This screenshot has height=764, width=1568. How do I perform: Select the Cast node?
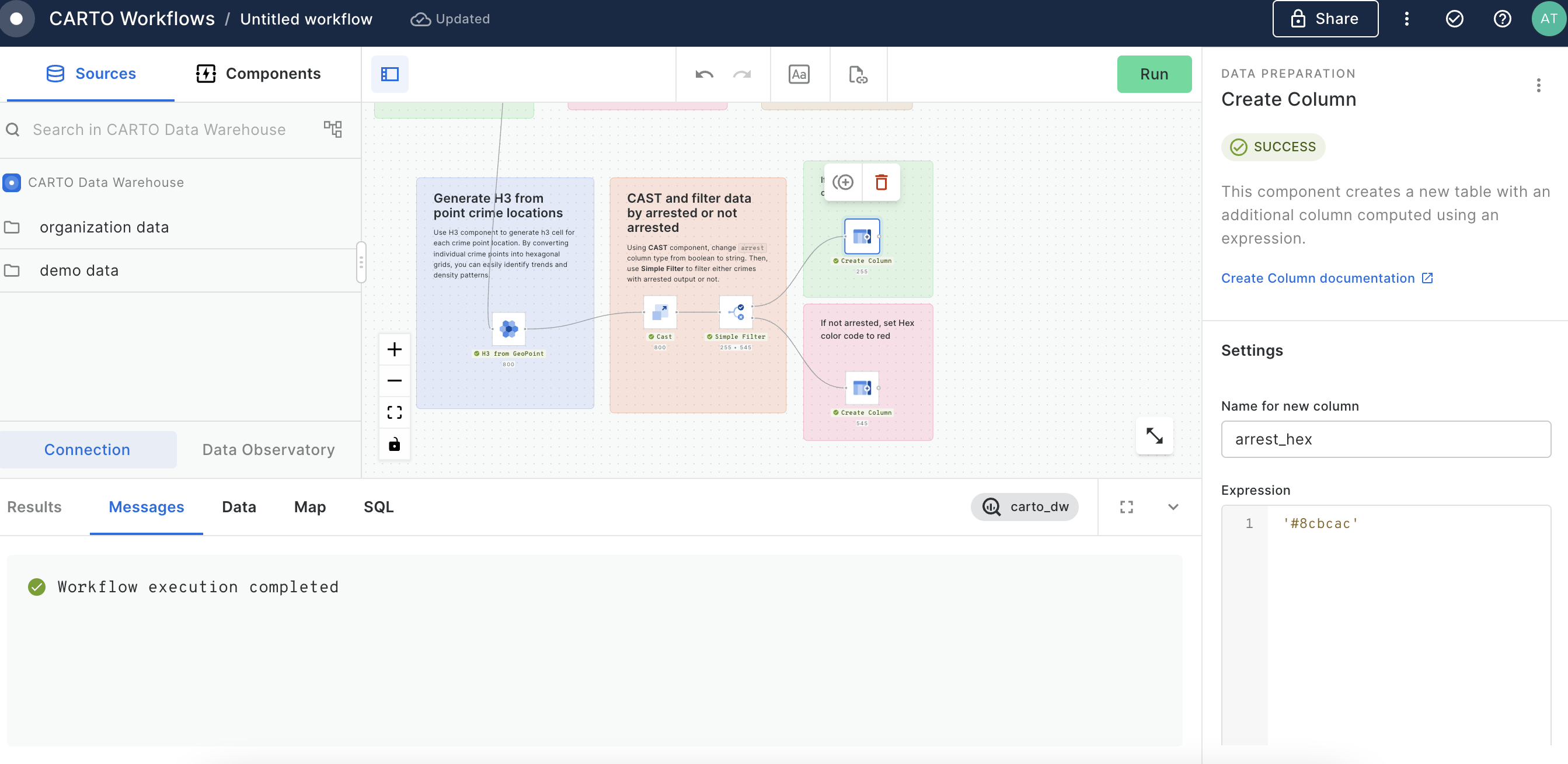660,312
